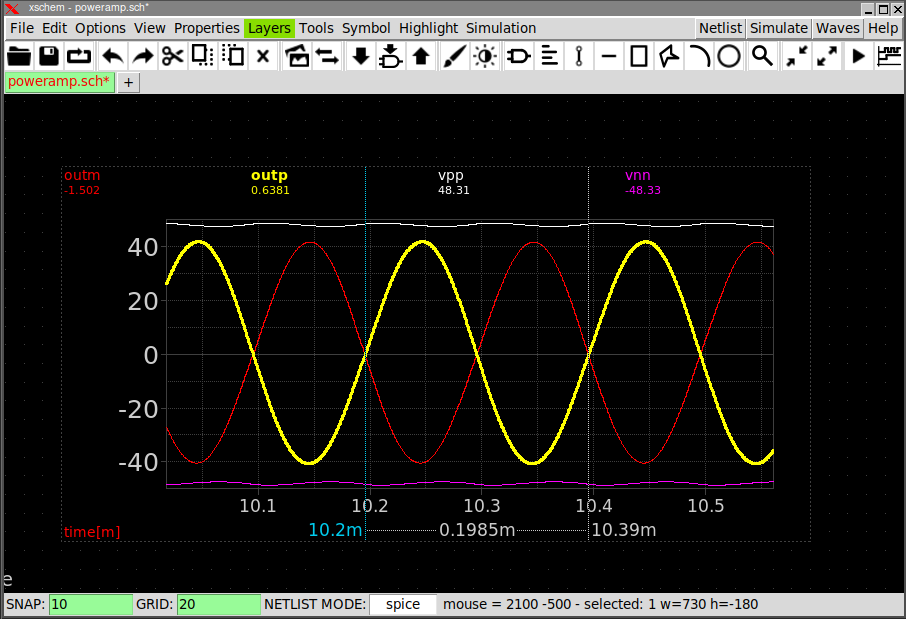The width and height of the screenshot is (906, 619).
Task: Save schematic using the floppy disk icon
Action: tap(50, 56)
